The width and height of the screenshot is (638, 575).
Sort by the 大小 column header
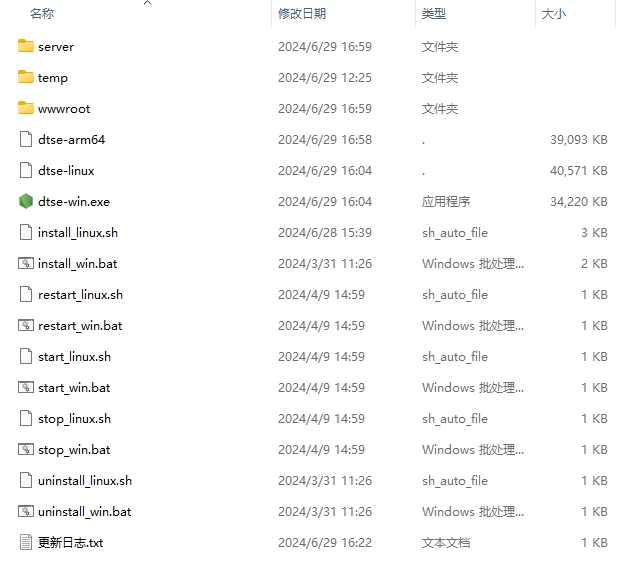(554, 13)
